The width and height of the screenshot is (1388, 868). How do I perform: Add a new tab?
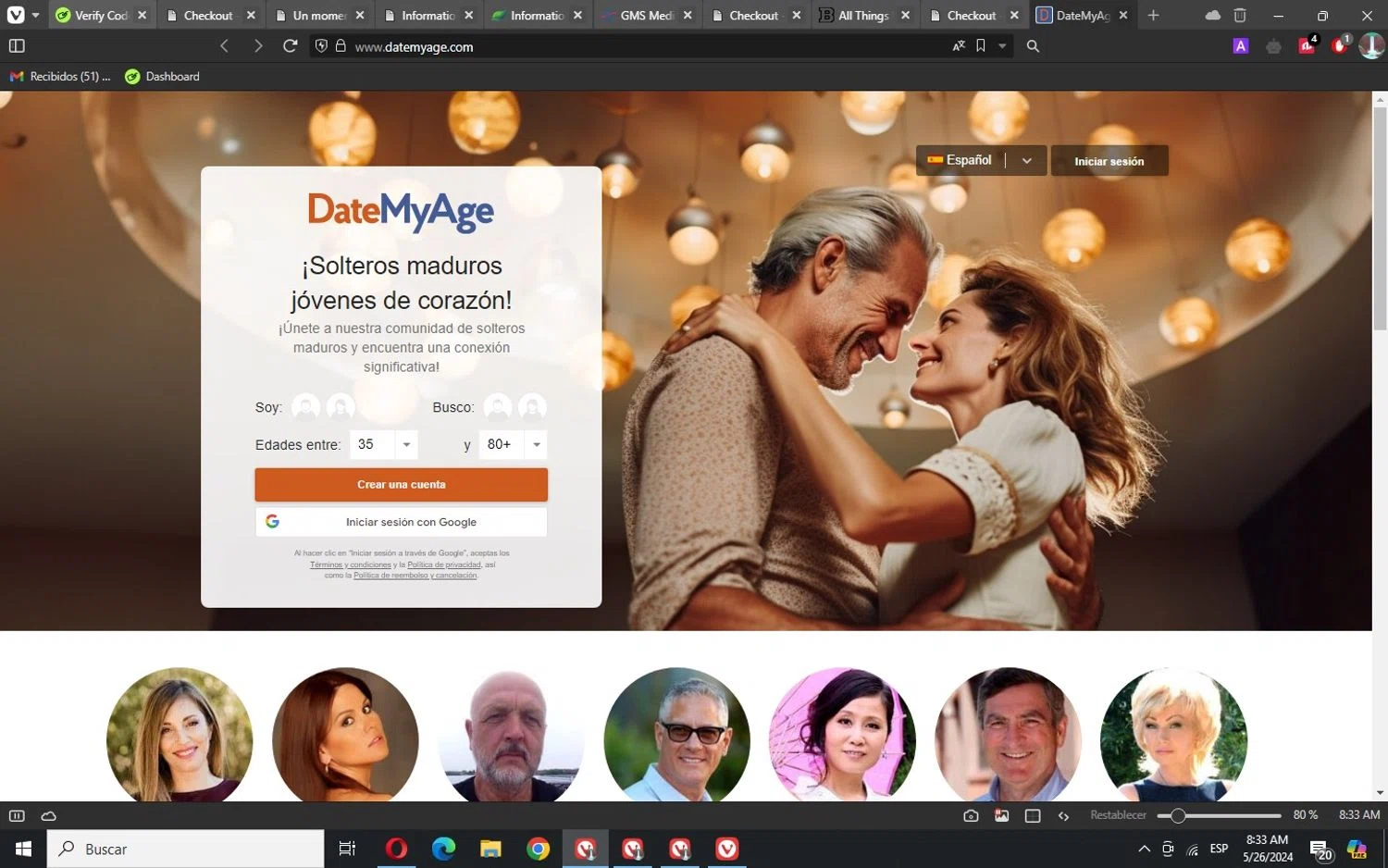pos(1153,15)
